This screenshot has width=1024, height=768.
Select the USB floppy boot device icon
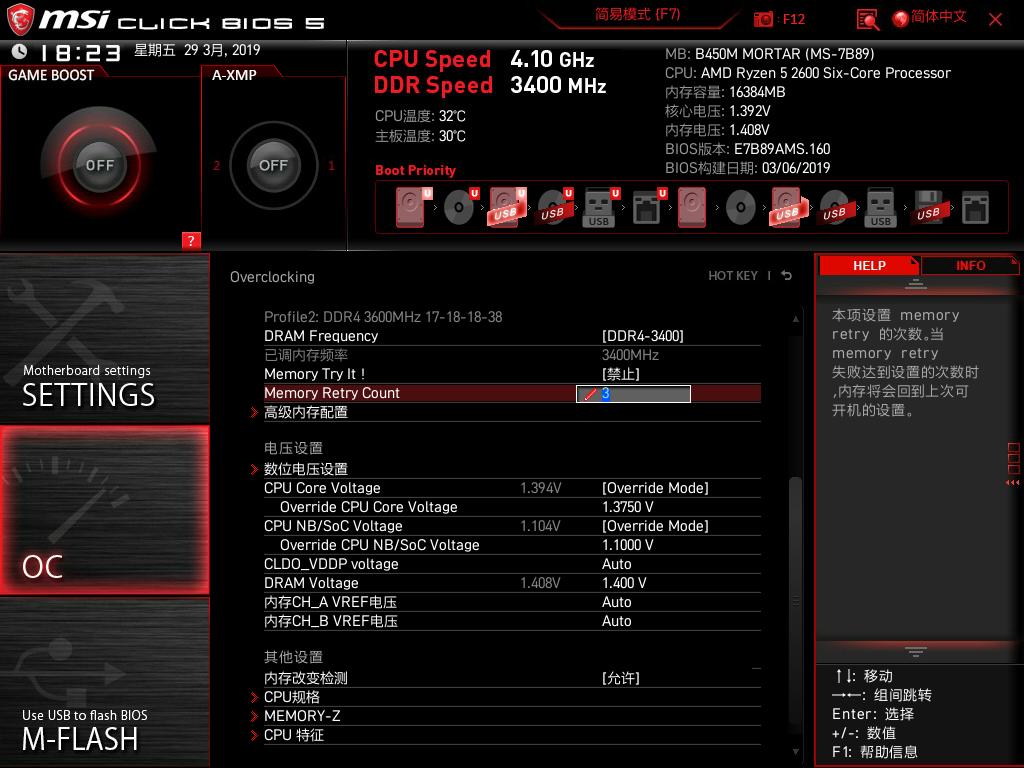[929, 207]
